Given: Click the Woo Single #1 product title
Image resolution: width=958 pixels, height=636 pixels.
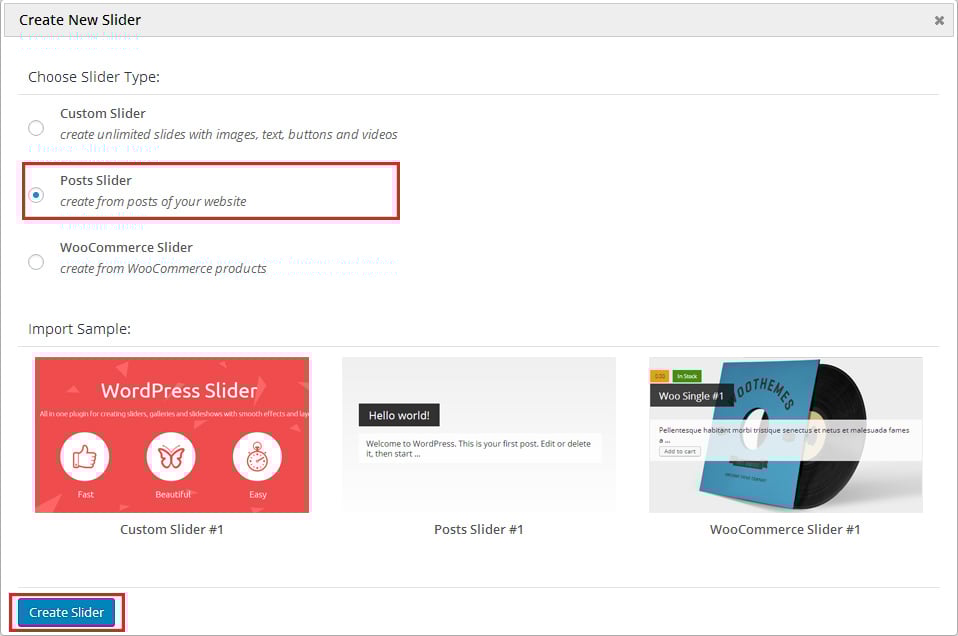Looking at the screenshot, I should (690, 396).
